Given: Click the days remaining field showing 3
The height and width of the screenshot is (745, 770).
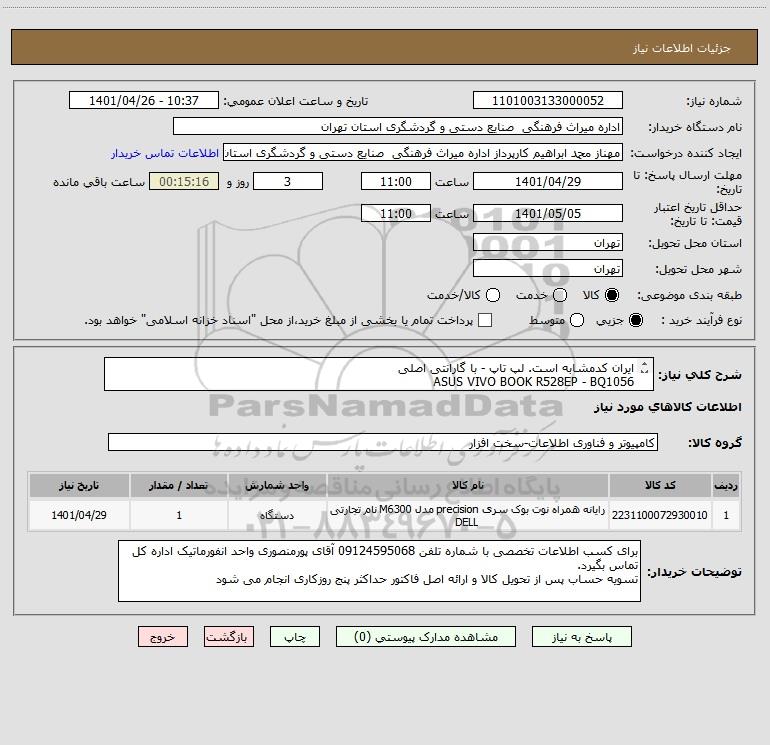Looking at the screenshot, I should (288, 181).
